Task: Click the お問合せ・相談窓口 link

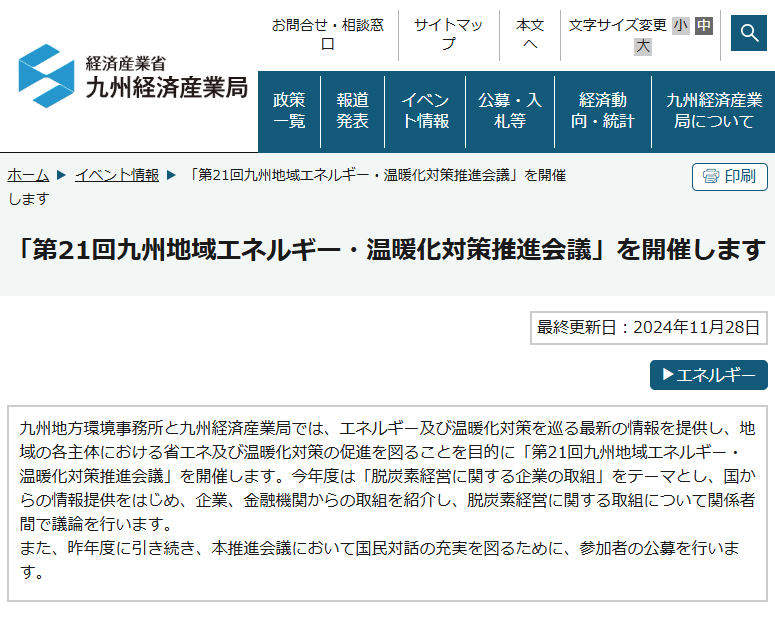Action: (x=327, y=35)
